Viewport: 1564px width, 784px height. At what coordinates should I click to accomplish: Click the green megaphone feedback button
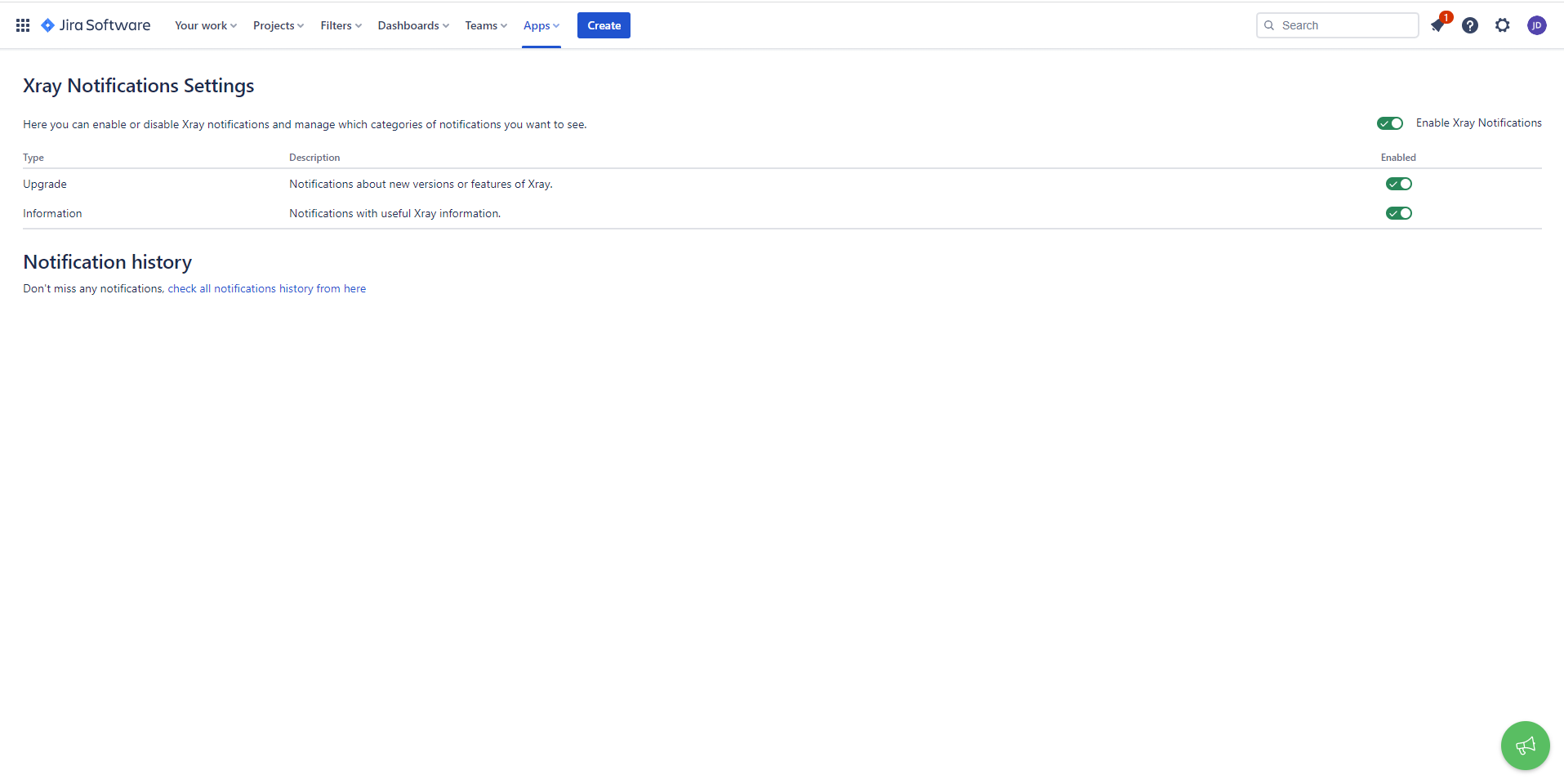1525,746
